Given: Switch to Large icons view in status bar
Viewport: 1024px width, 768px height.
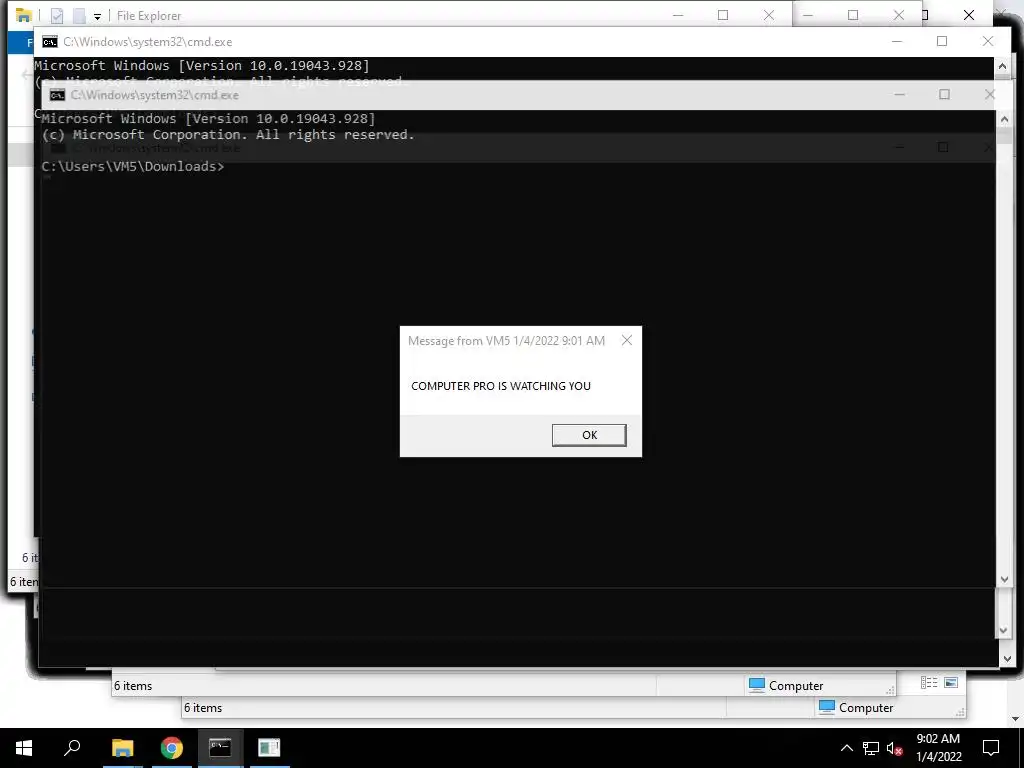Looking at the screenshot, I should point(951,682).
